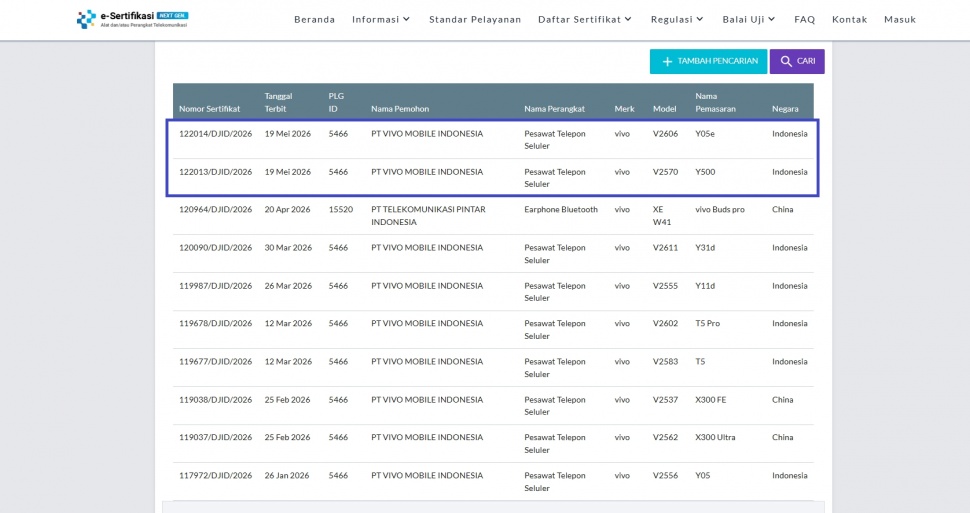Viewport: 970px width, 513px height.
Task: Click the e-Sertifikasi logo
Action: 132,19
